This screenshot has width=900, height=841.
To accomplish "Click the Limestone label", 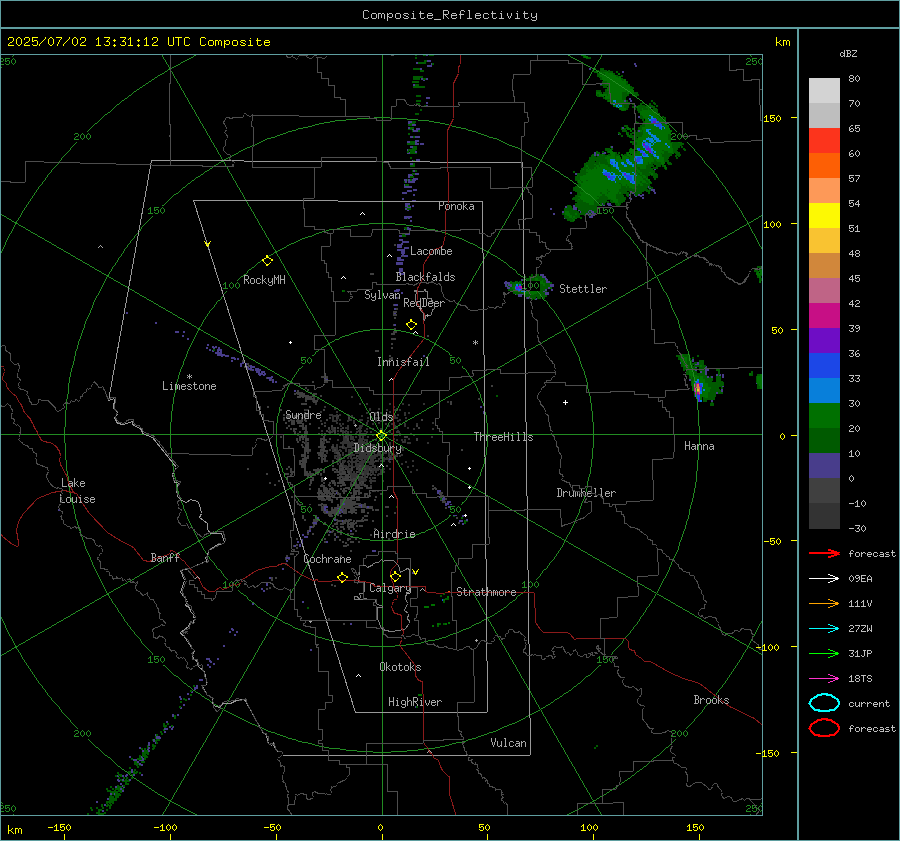I will point(189,386).
